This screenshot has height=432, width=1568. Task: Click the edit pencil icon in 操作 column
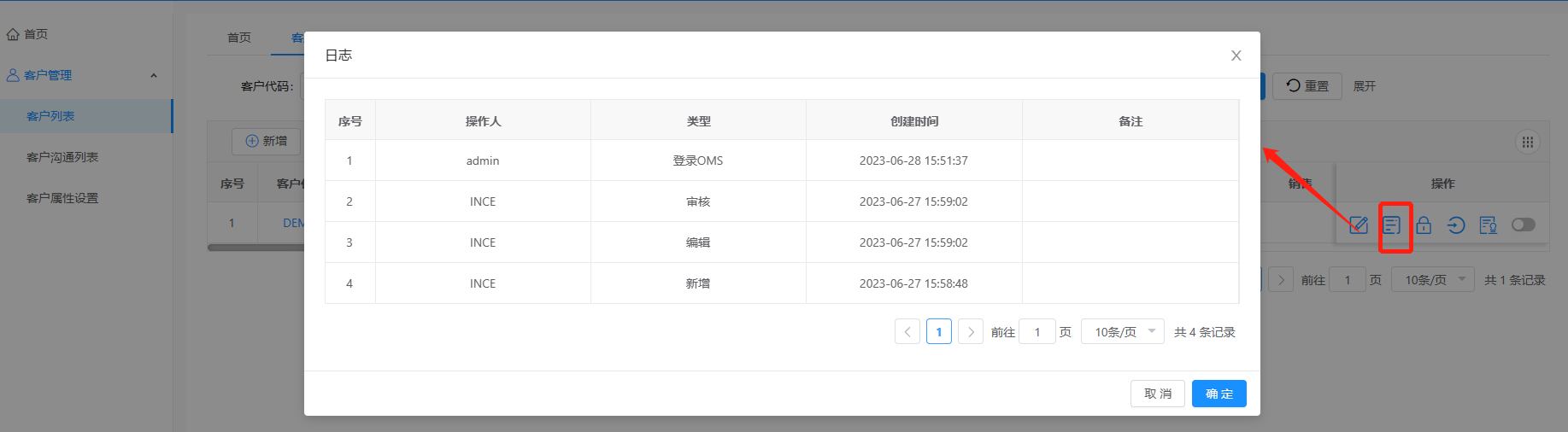point(1359,225)
